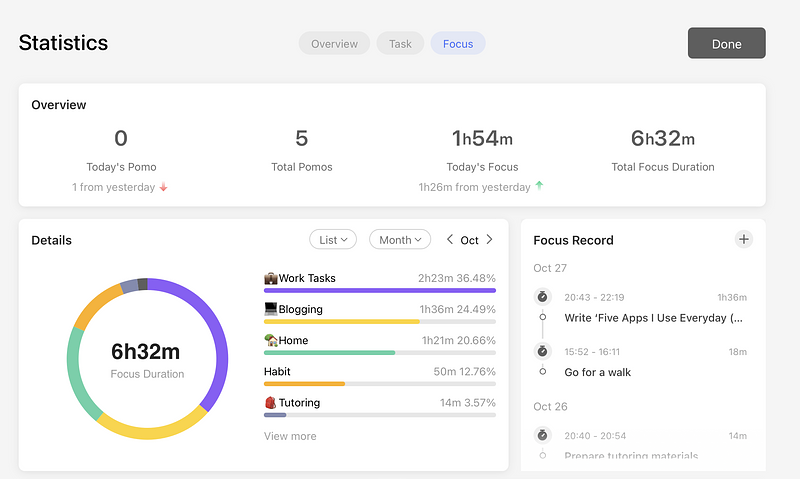The width and height of the screenshot is (800, 479).
Task: Click '1 from yesterday' text
Action: (x=113, y=187)
